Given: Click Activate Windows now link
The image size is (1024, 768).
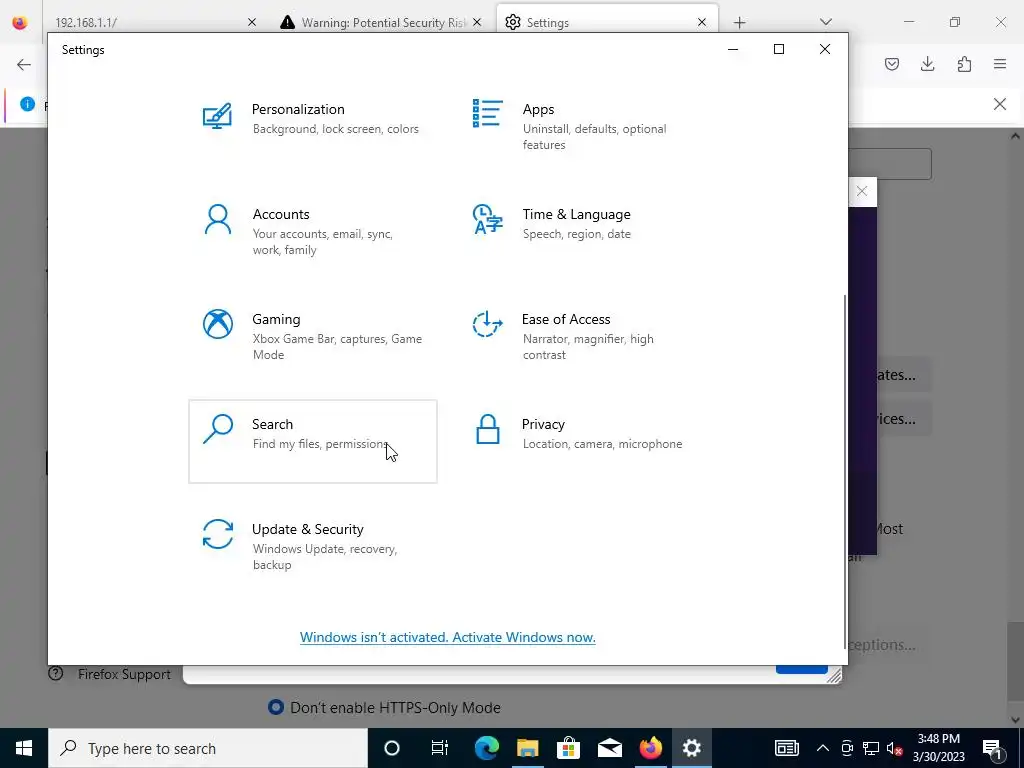Looking at the screenshot, I should click(x=447, y=637).
